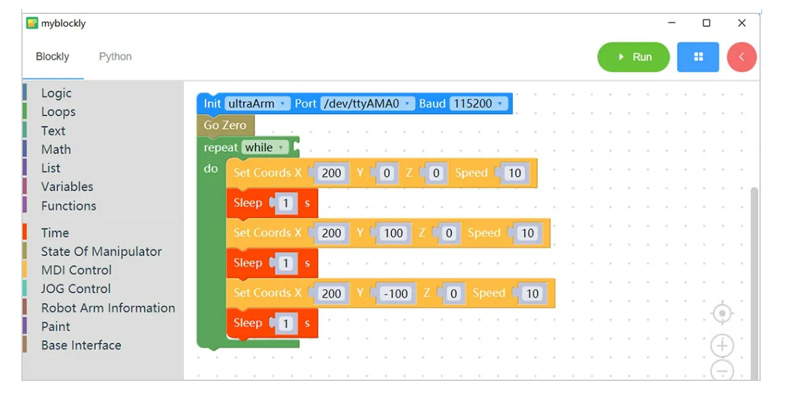Click the blue grid menu icon
The image size is (790, 394).
[x=698, y=57]
